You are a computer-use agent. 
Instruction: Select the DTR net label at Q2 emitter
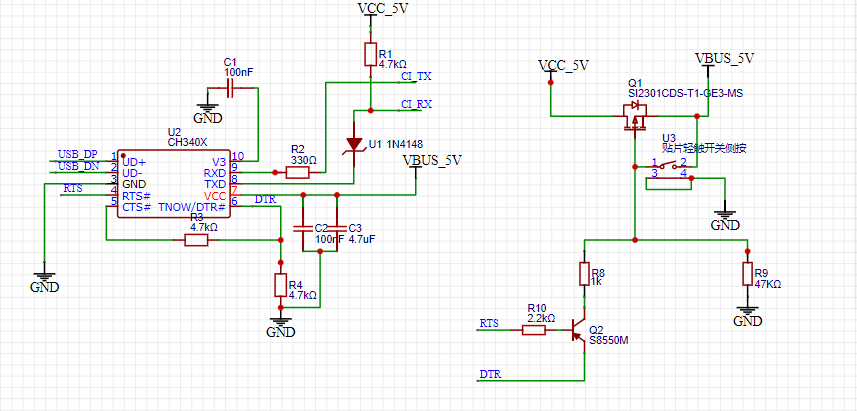click(490, 374)
